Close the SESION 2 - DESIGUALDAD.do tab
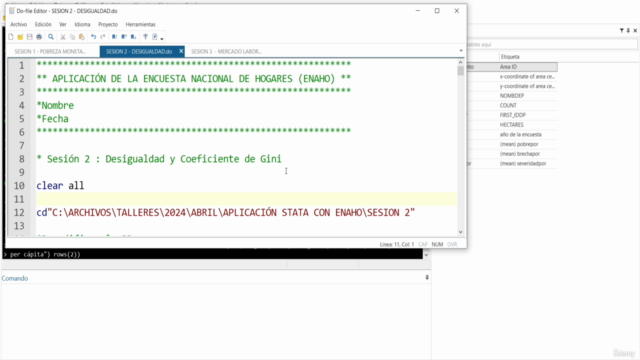The width and height of the screenshot is (640, 360). (181, 51)
